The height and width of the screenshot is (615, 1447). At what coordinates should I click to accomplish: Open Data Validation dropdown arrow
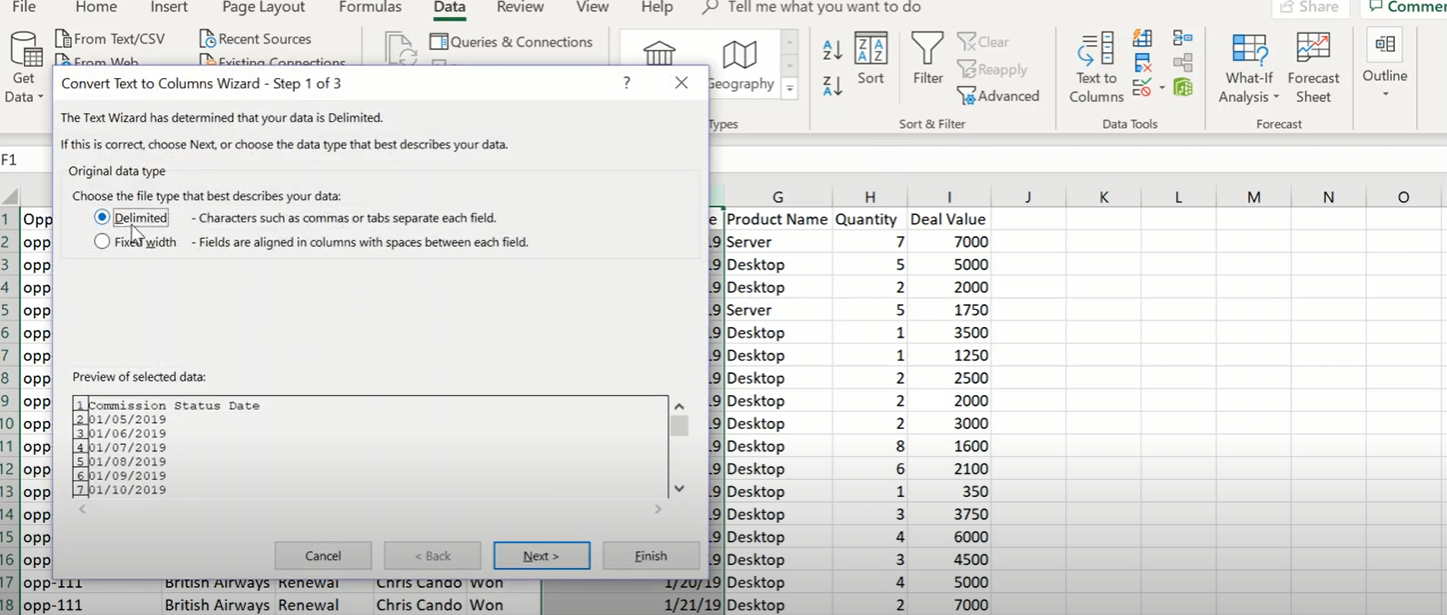1161,89
